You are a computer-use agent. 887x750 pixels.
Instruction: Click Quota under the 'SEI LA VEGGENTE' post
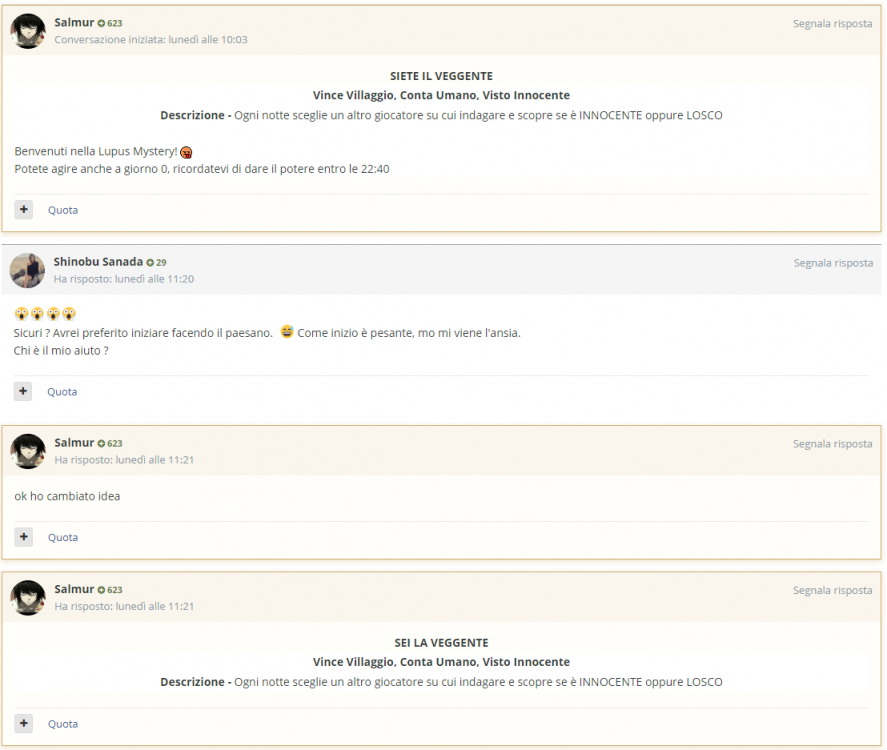click(63, 723)
